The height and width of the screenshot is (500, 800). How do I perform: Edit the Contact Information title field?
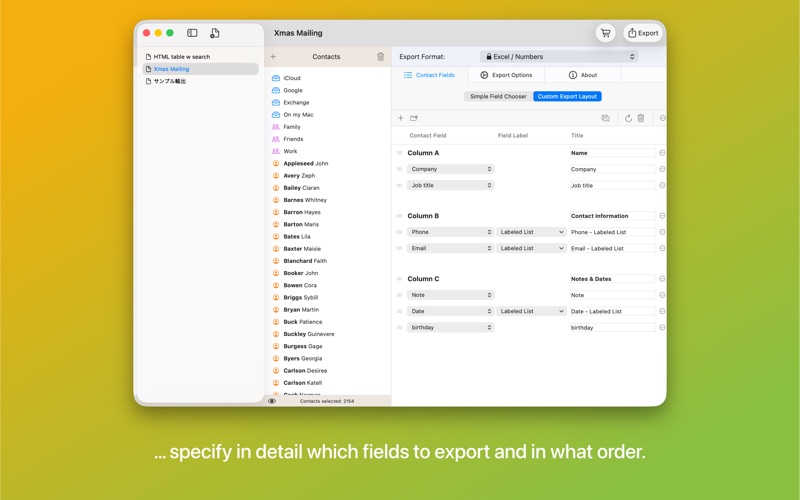(612, 216)
